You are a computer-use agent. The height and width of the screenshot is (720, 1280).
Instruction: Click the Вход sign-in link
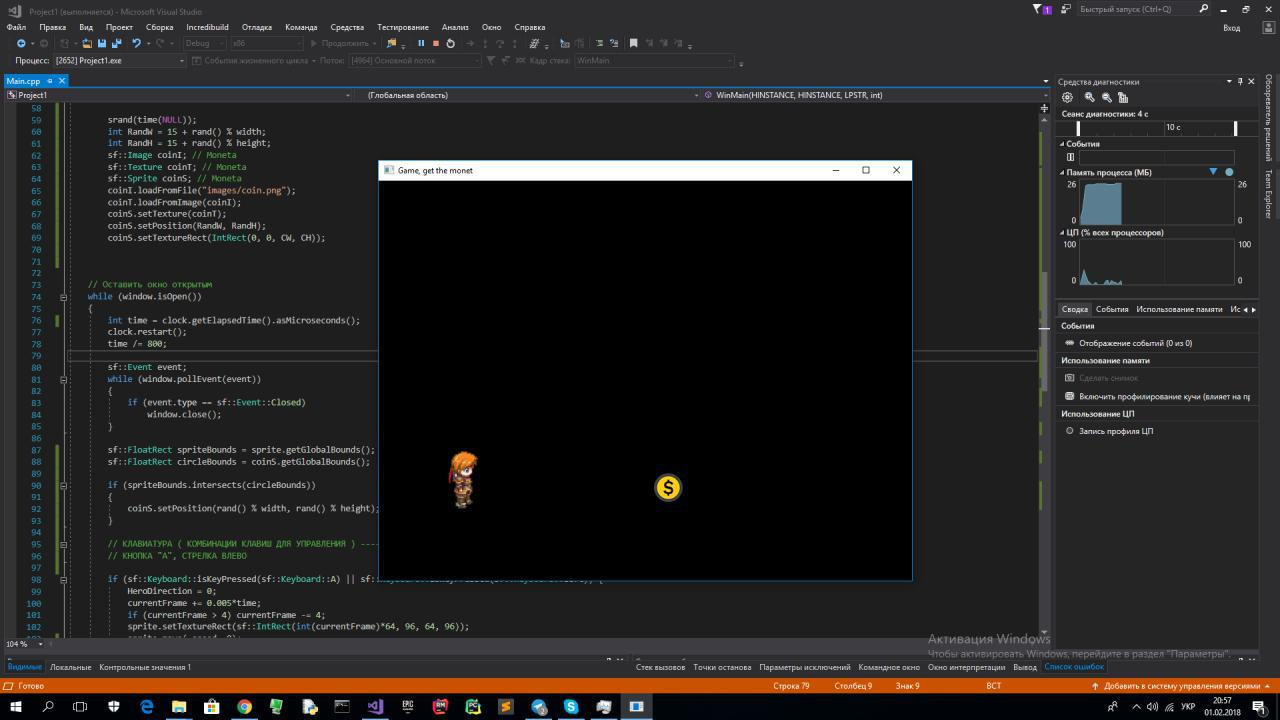(x=1231, y=27)
